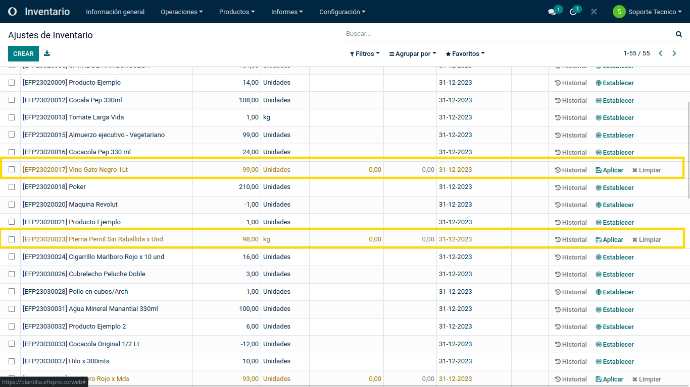Click the search magnifier icon
The width and height of the screenshot is (690, 387).
tap(679, 34)
